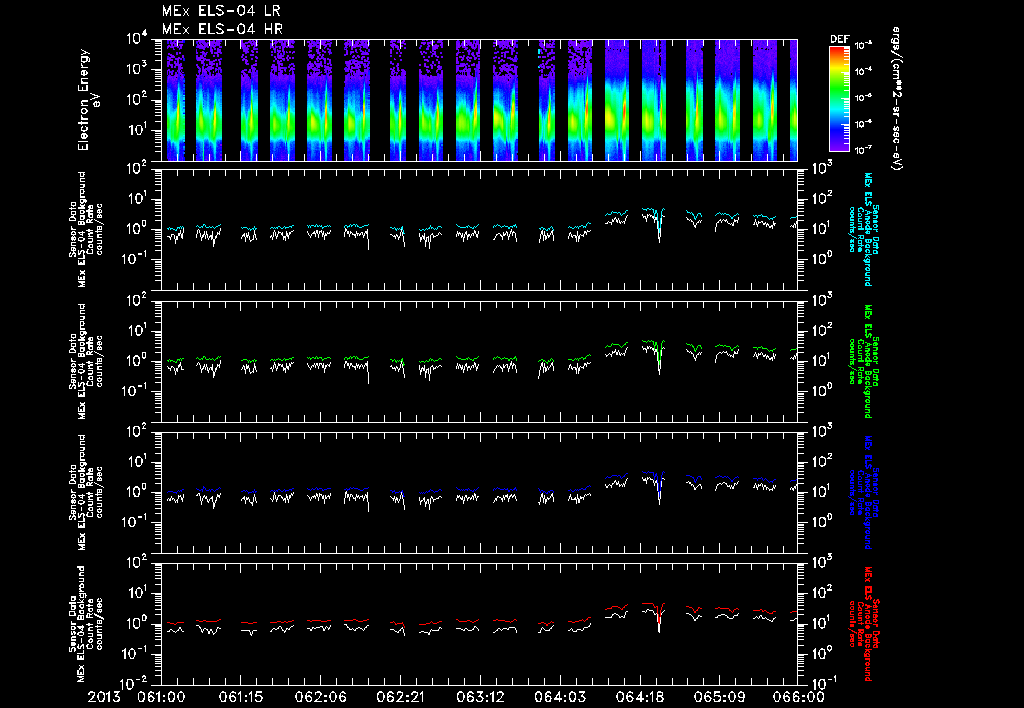Click the 062:06 time axis label

tap(320, 697)
